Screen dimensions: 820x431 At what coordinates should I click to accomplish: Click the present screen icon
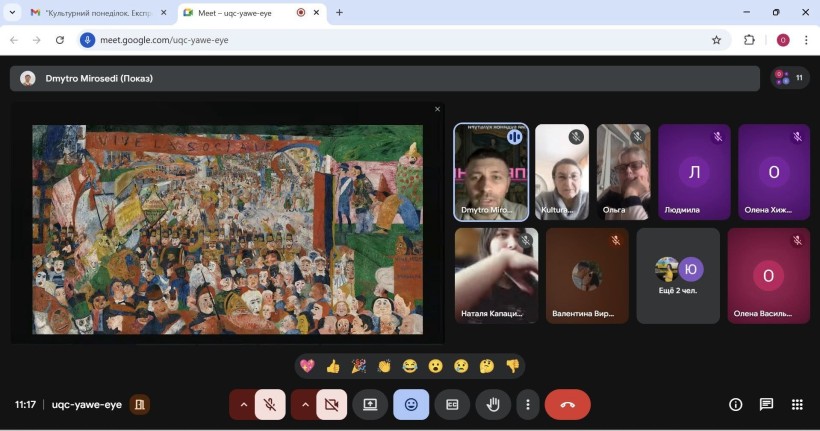point(370,404)
